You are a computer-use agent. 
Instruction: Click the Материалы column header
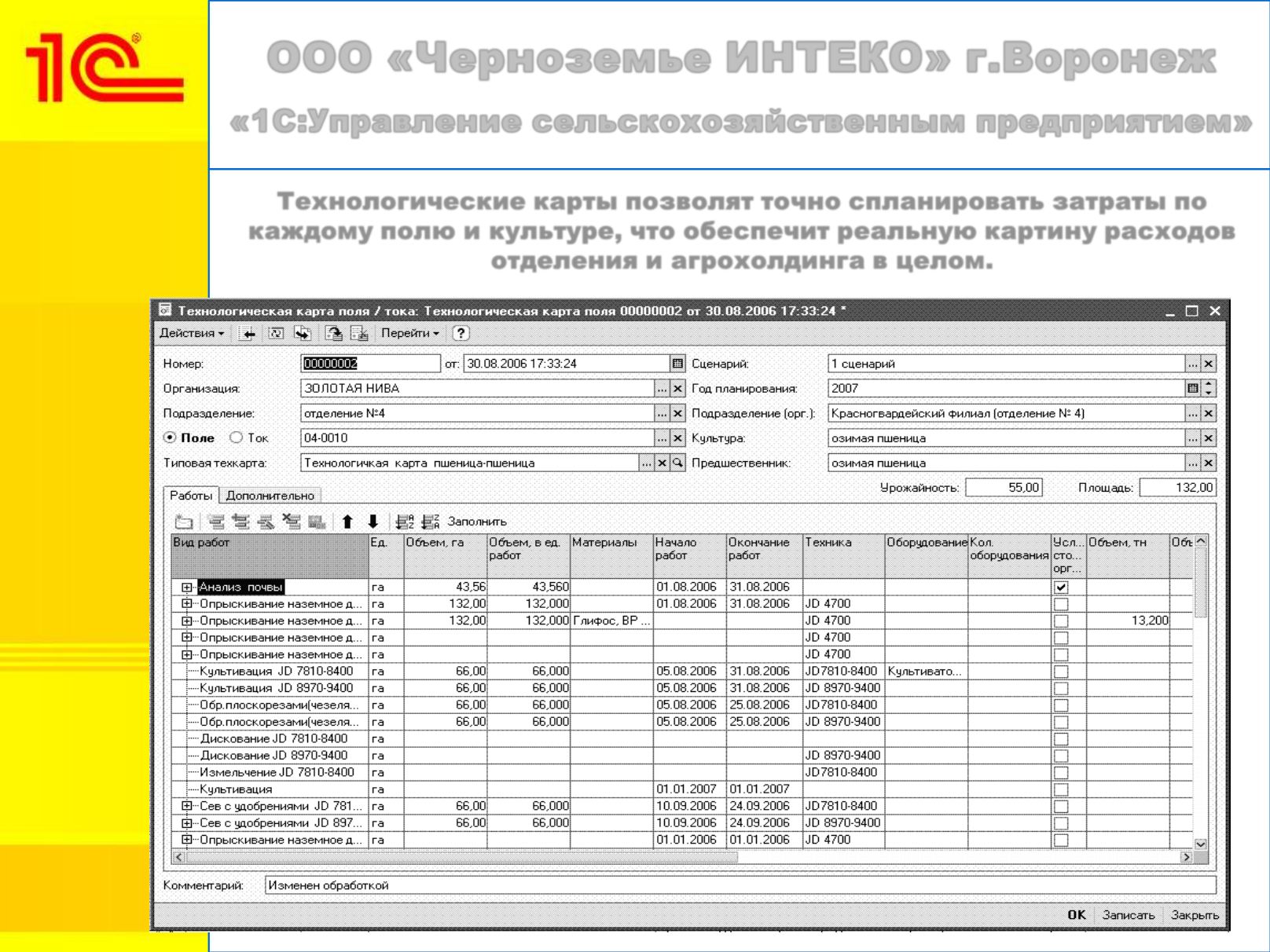tap(611, 557)
